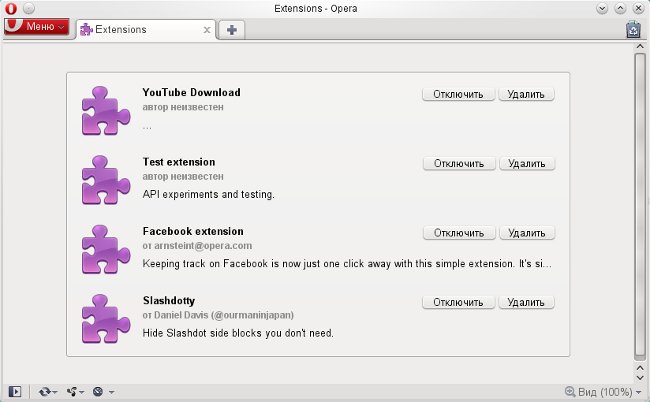The height and width of the screenshot is (402, 650).
Task: Open the Вид (100%) zoom dropdown
Action: pos(598,392)
